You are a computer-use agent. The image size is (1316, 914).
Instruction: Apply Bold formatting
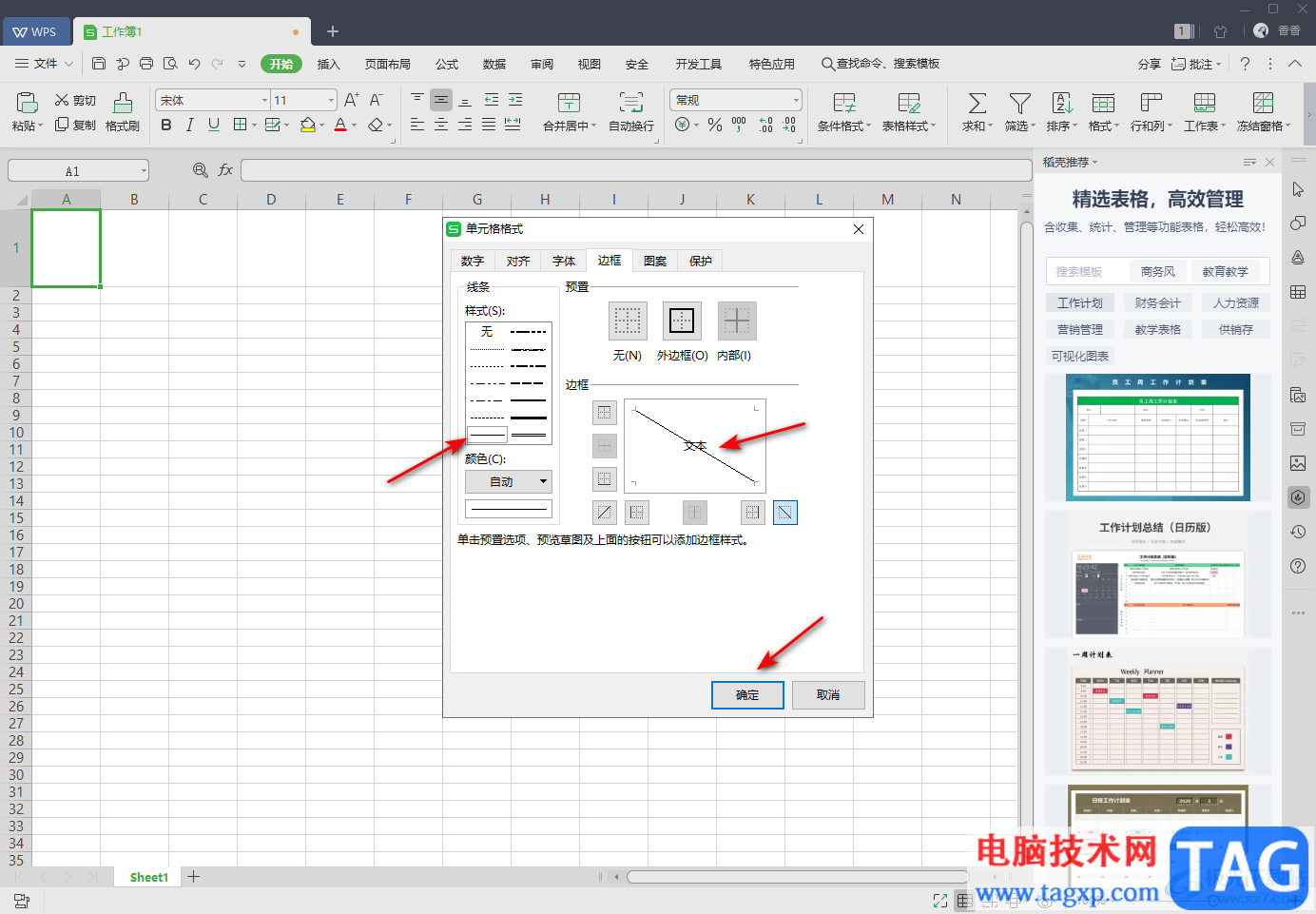[166, 125]
